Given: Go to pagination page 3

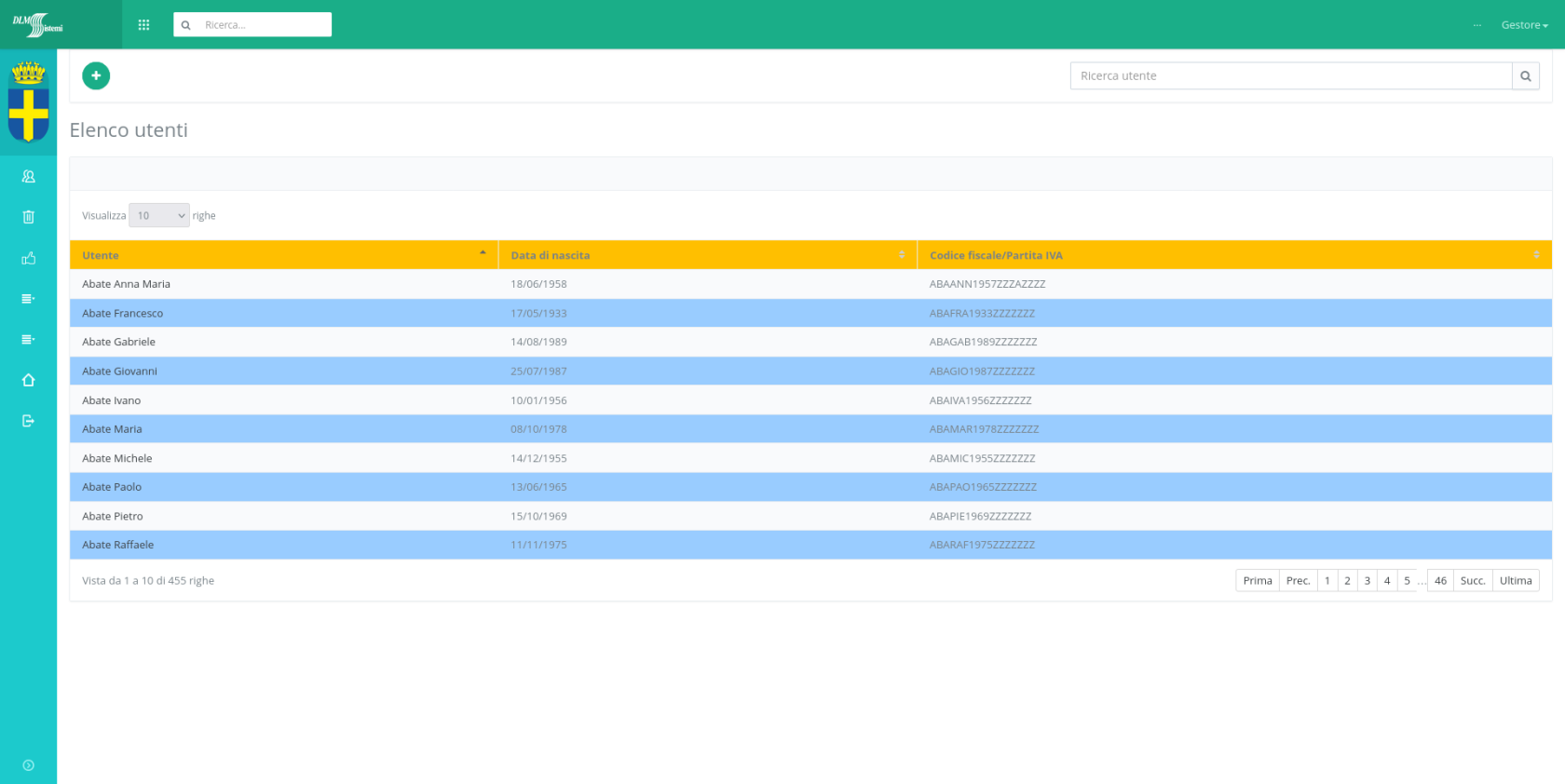Looking at the screenshot, I should click(1367, 581).
